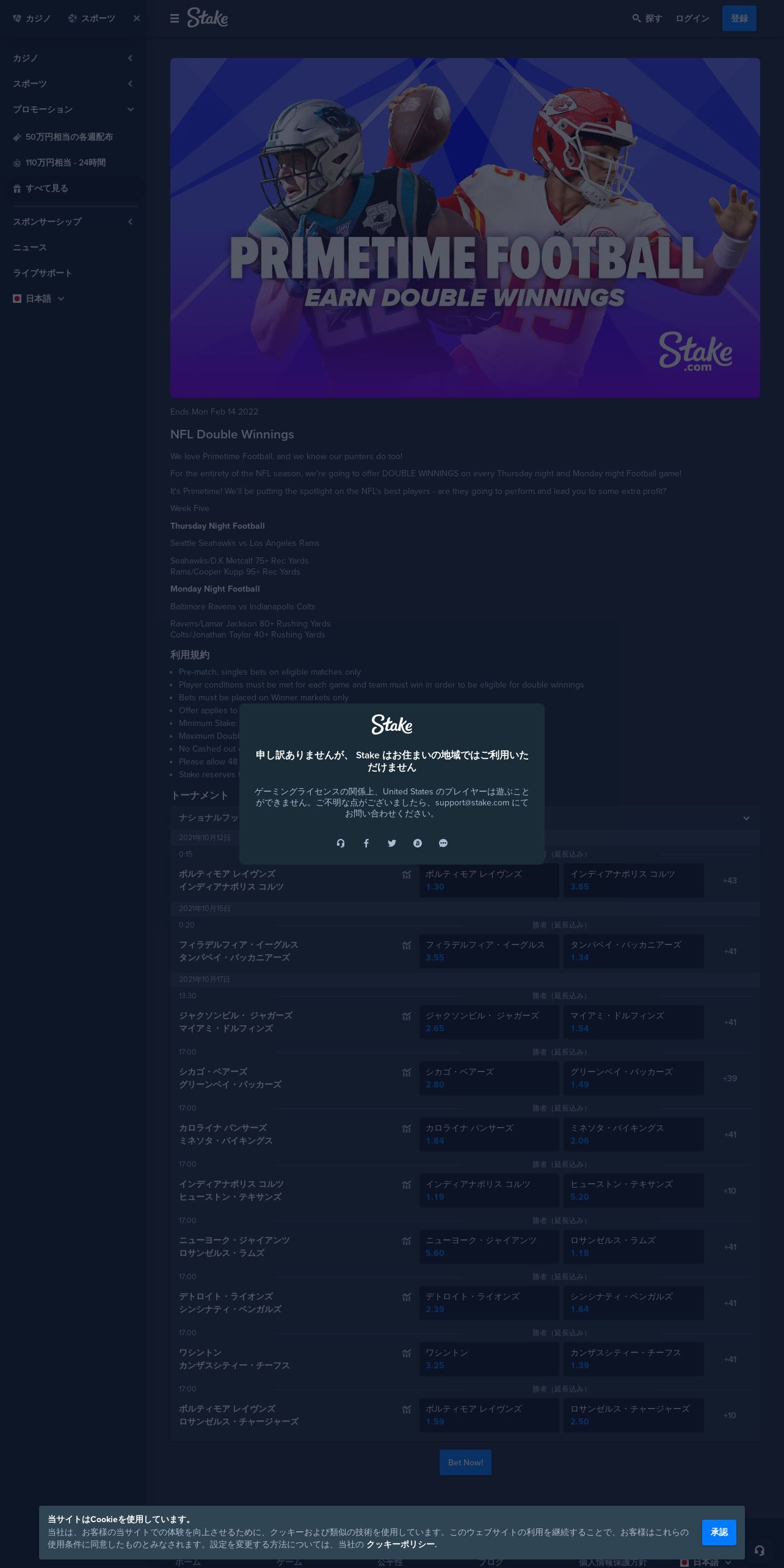Viewport: 784px width, 1568px height.
Task: Open stats icon for Giants vs Rams match
Action: coord(407,1241)
